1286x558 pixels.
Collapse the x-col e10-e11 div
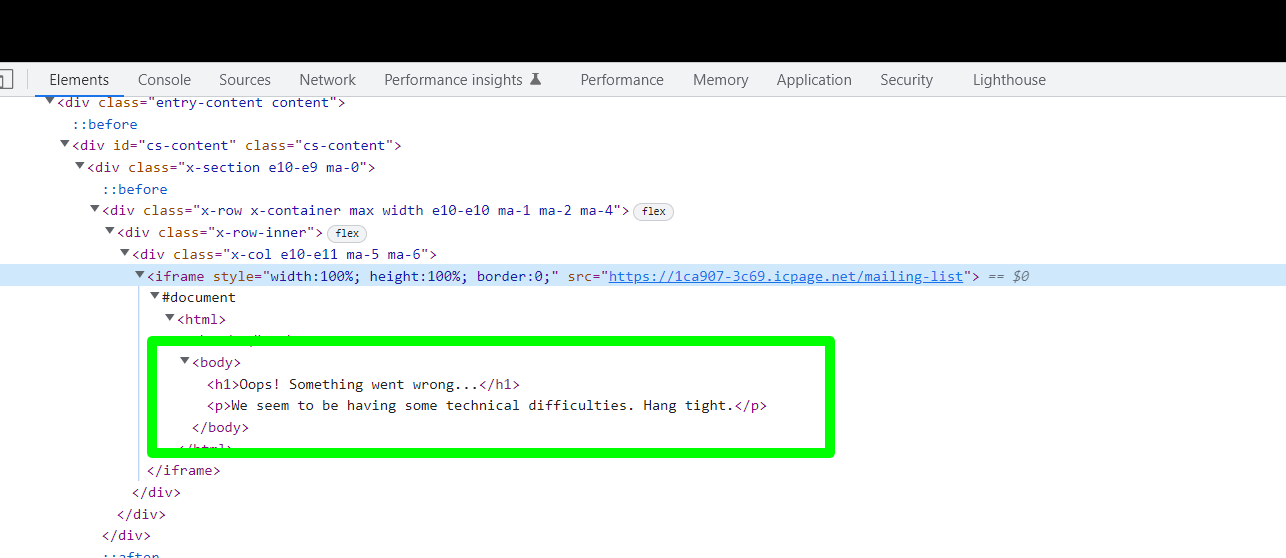(x=125, y=253)
